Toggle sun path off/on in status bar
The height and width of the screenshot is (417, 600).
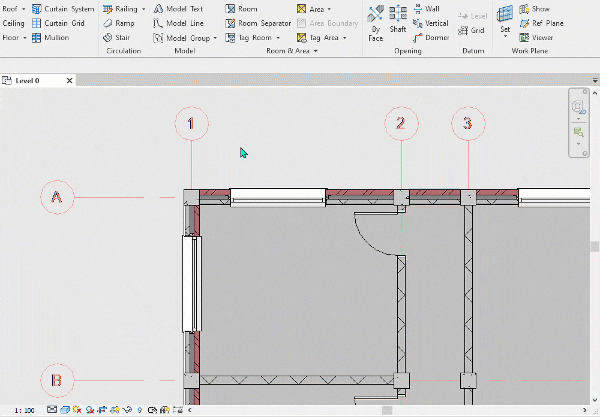tap(77, 410)
